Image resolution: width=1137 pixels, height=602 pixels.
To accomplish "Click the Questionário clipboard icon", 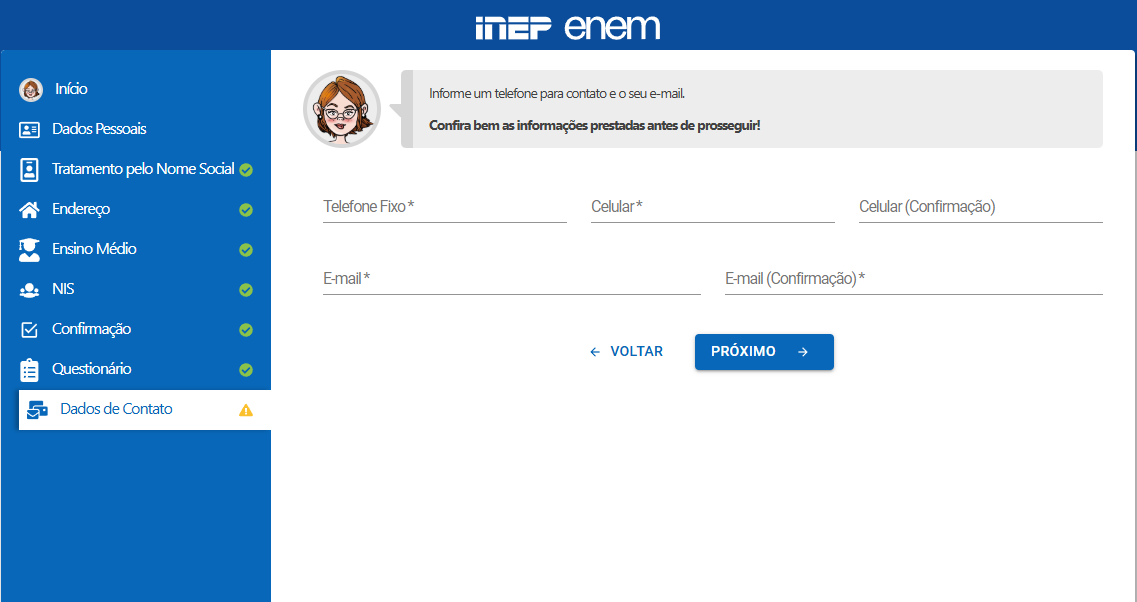I will coord(30,370).
